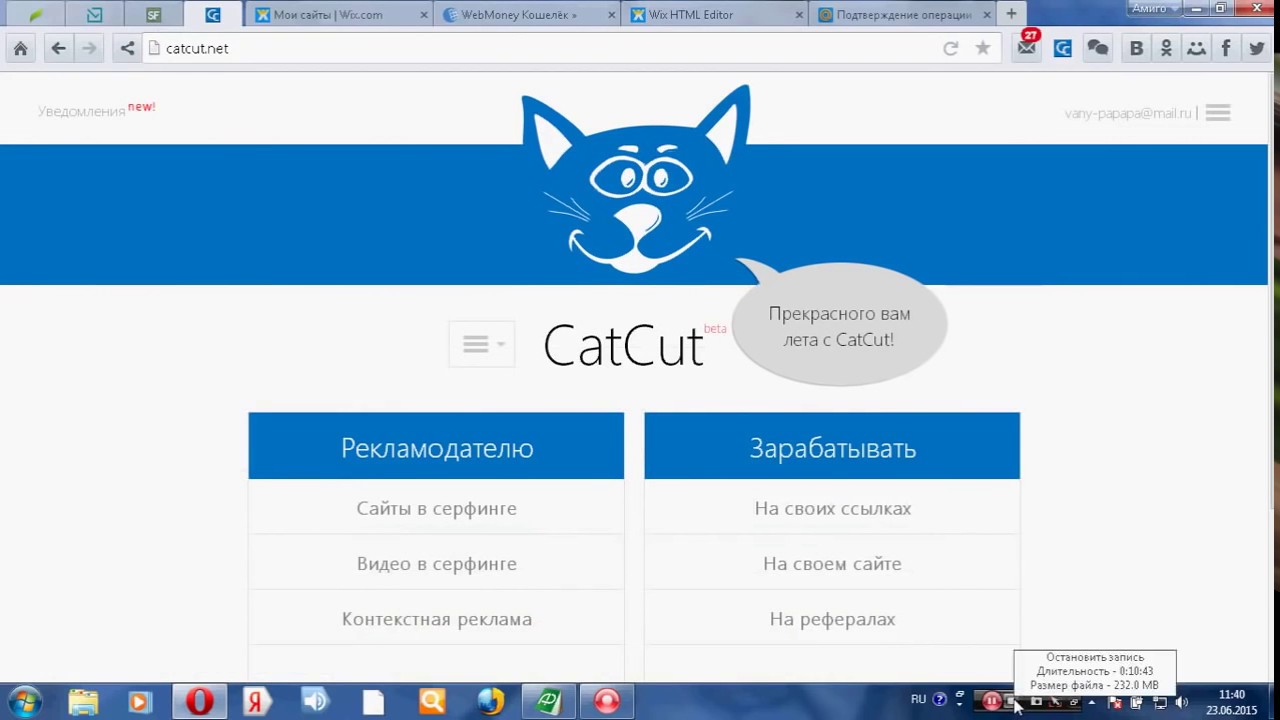The image size is (1280, 720).
Task: Click the vany-papapa@mail.ru account link
Action: [x=1128, y=113]
